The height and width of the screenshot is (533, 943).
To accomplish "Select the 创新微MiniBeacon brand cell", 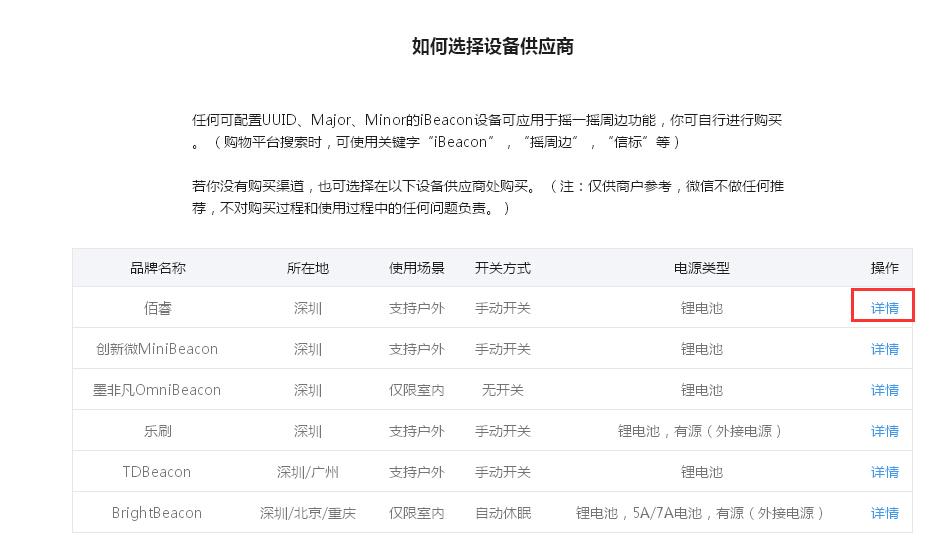I will [157, 349].
